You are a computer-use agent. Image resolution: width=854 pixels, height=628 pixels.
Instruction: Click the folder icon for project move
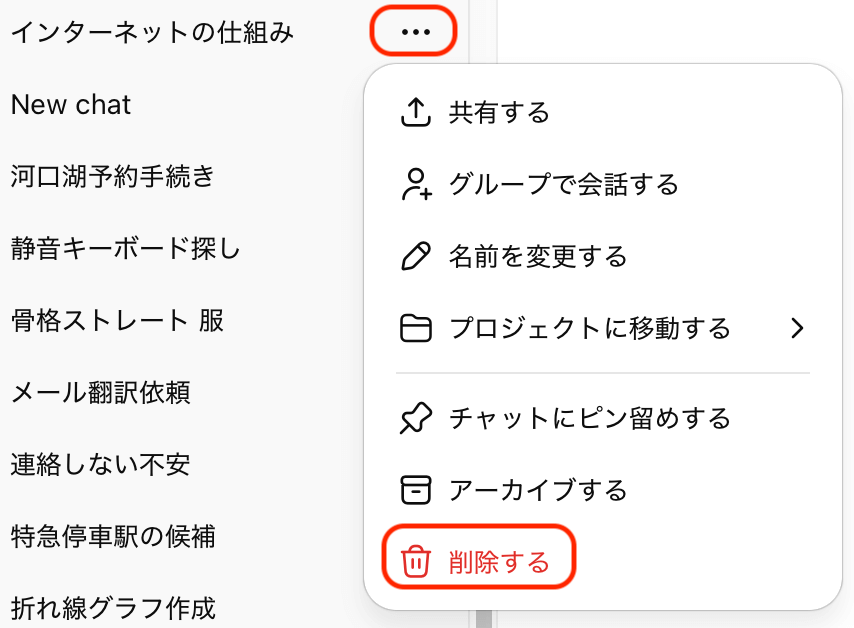[x=415, y=328]
